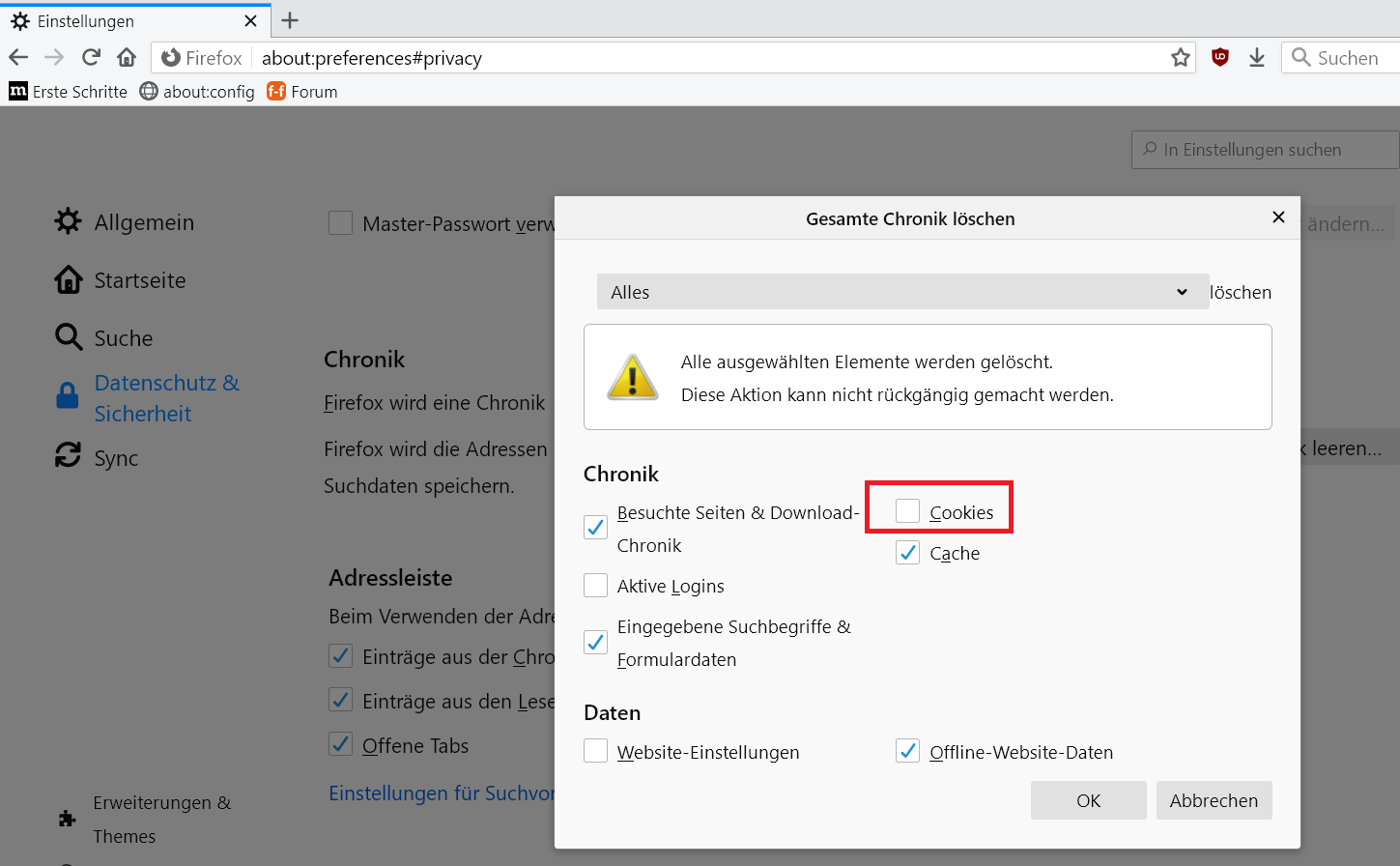This screenshot has width=1400, height=866.
Task: Bookmark this page with the star
Action: [1181, 58]
